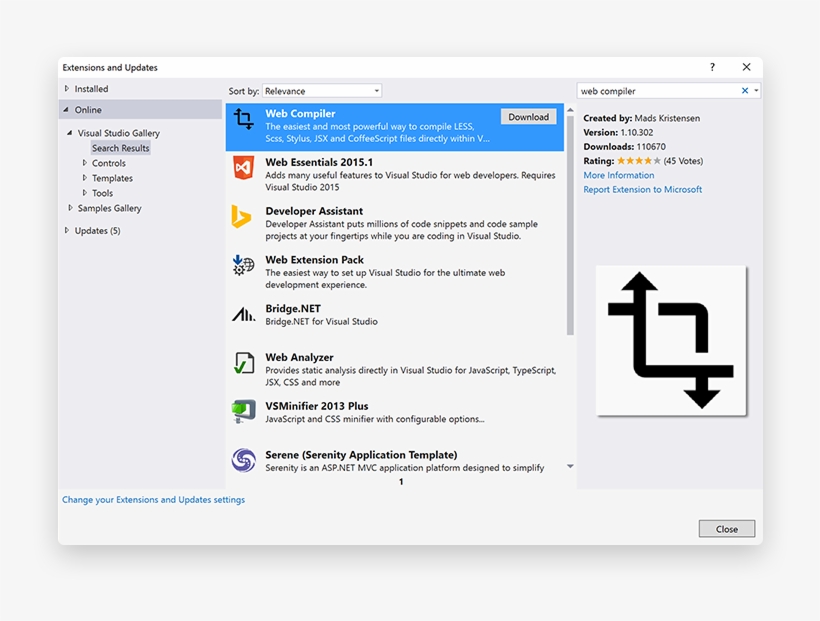Expand the Installed category arrow
The image size is (820, 621).
click(66, 89)
